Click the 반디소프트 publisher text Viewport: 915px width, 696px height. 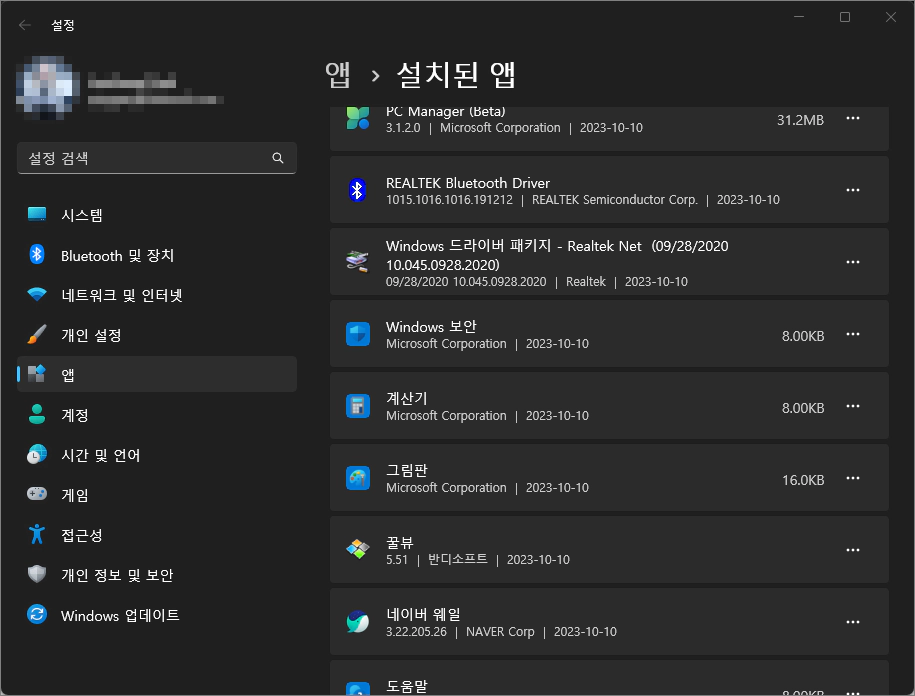[458, 559]
